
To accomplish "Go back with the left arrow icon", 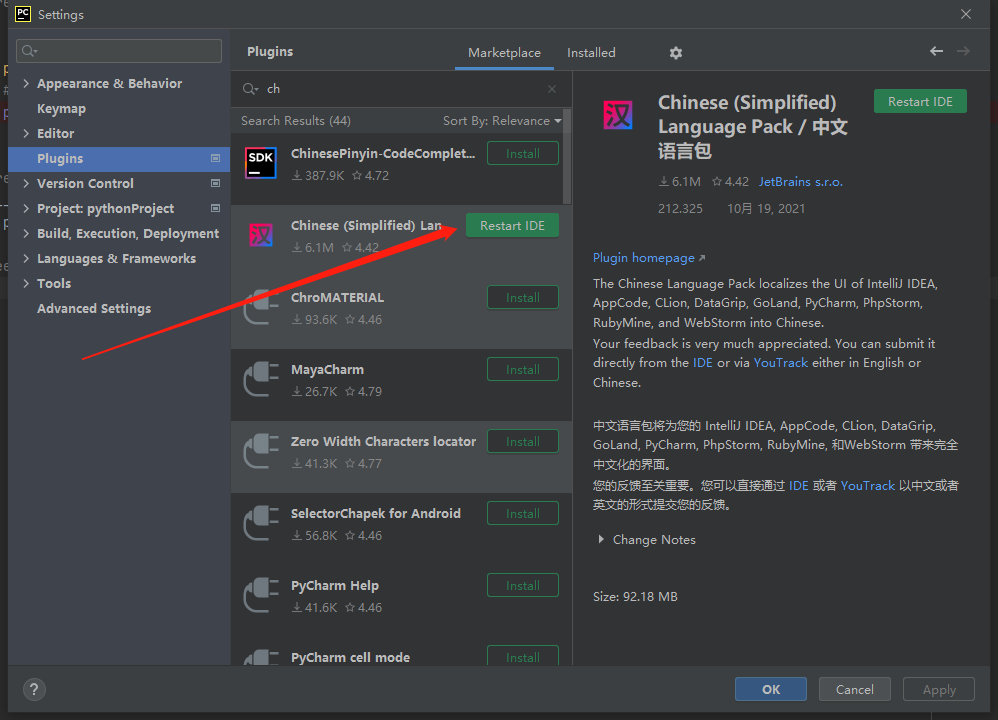I will click(936, 51).
